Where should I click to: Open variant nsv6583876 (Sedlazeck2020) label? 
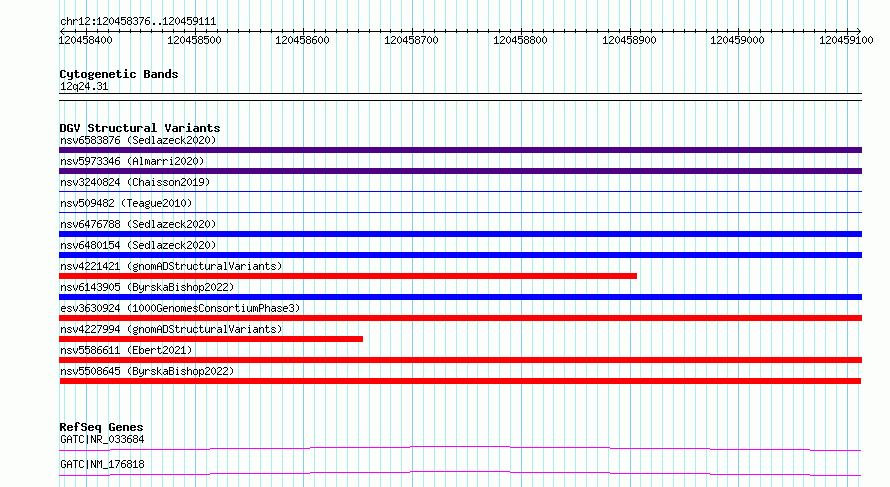138,140
